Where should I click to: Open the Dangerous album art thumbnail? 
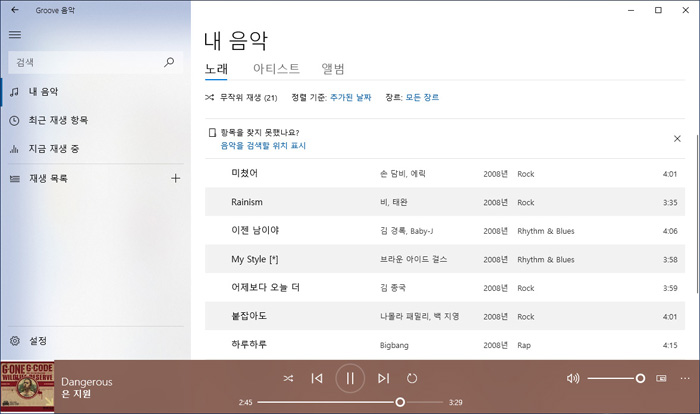click(x=27, y=386)
